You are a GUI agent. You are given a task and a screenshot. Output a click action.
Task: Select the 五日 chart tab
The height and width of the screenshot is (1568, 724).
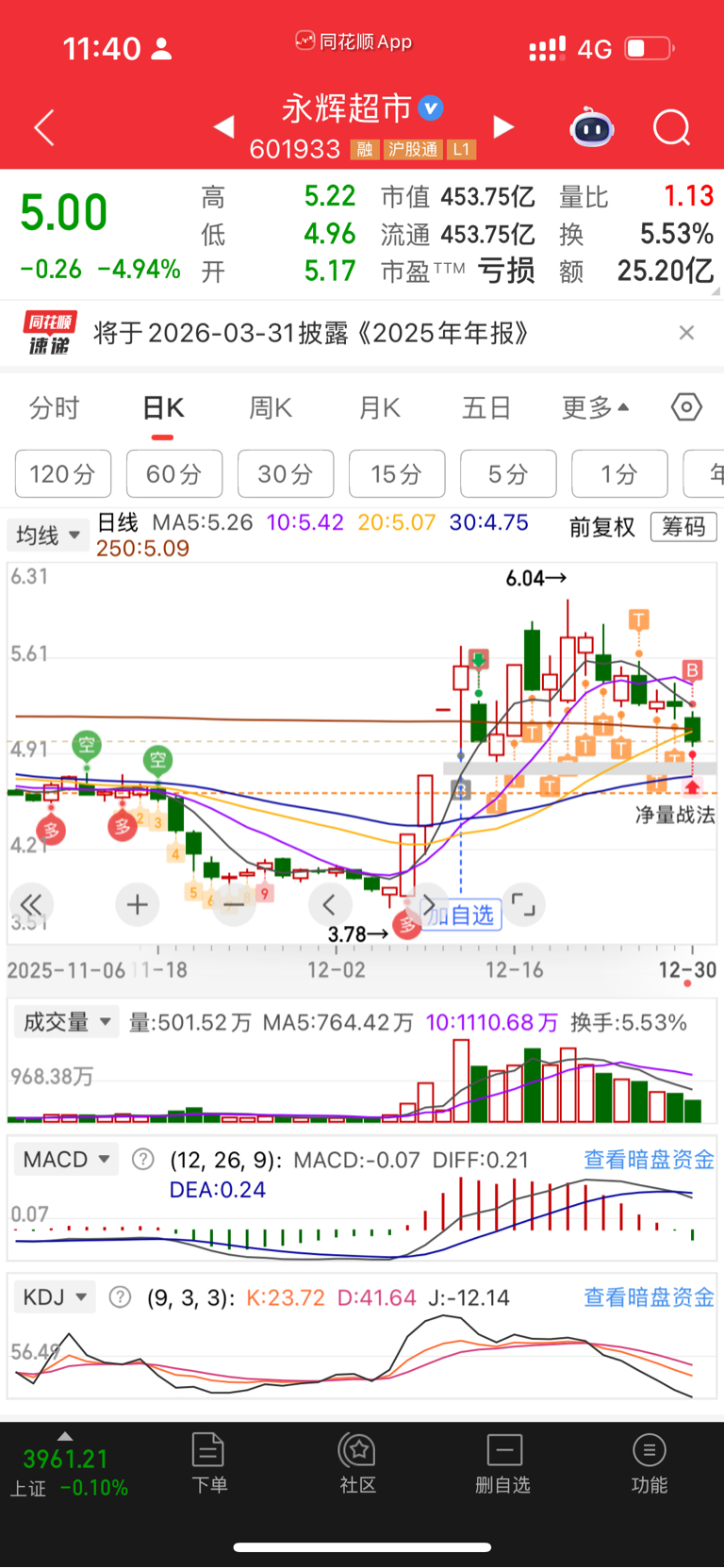pos(486,408)
